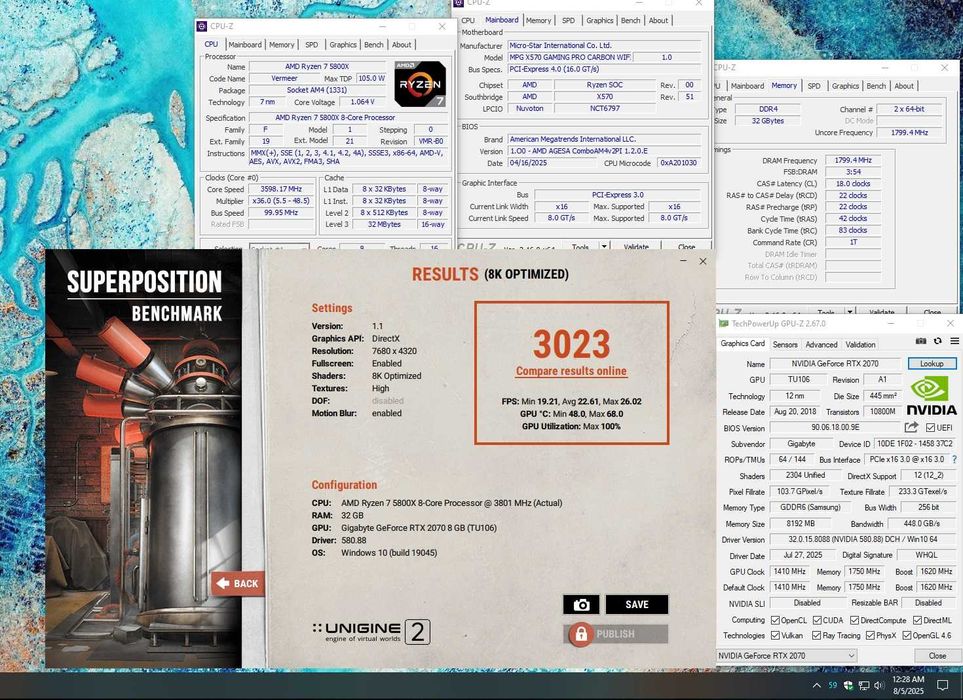963x700 pixels.
Task: Open the Action Center notifications icon
Action: (x=943, y=685)
